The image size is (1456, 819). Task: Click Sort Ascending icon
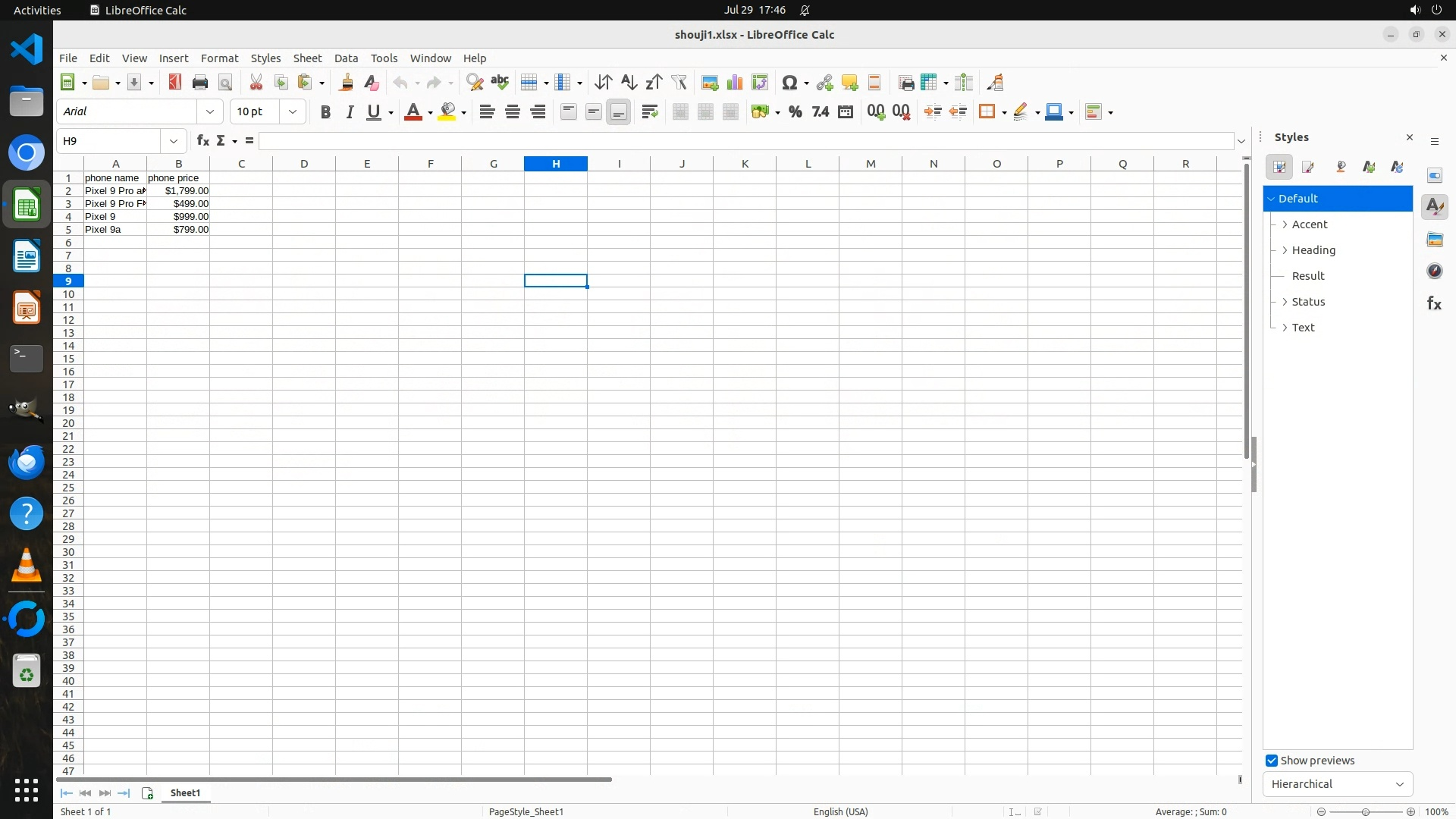pos(629,83)
